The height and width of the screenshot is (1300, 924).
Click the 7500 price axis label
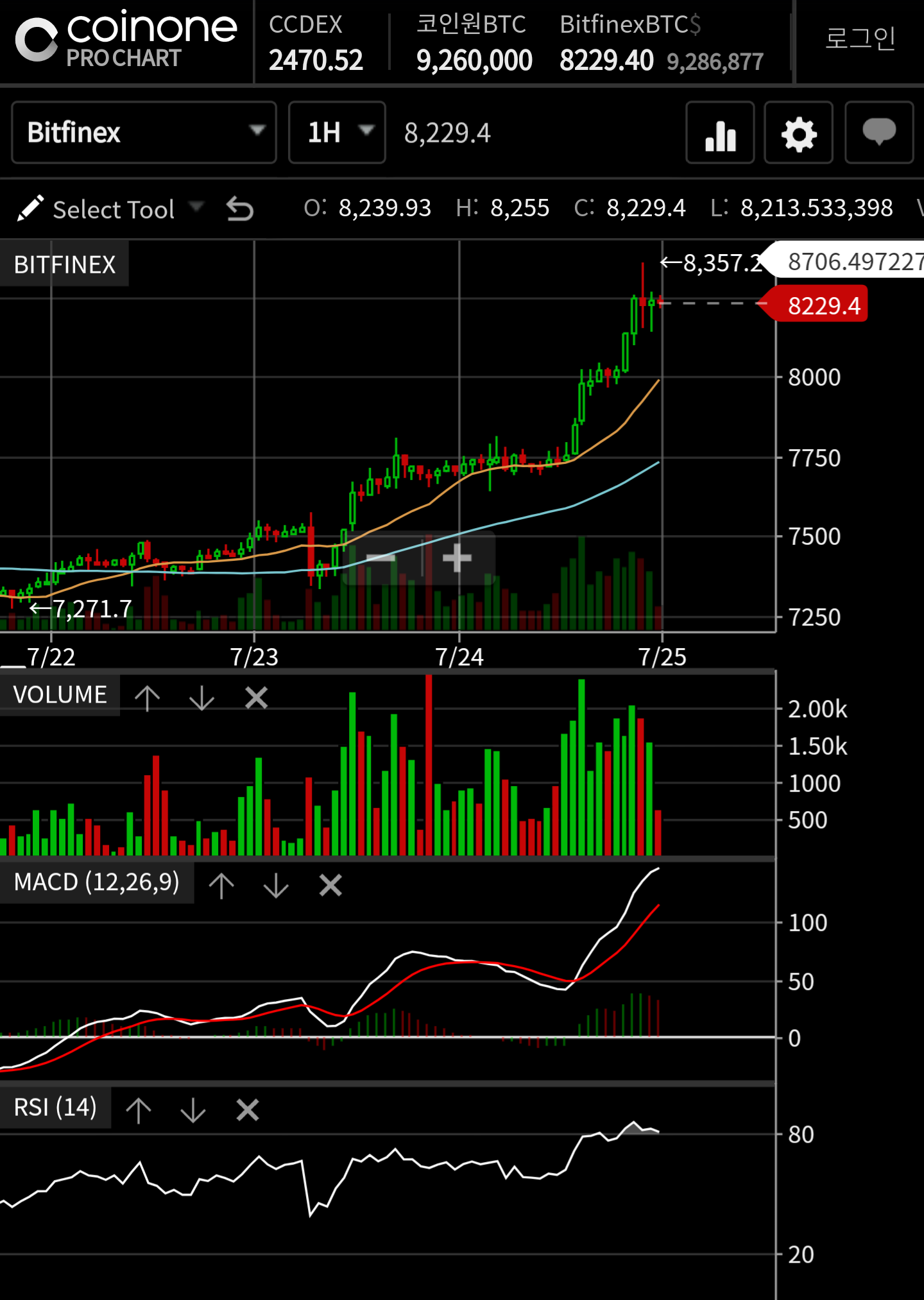814,536
